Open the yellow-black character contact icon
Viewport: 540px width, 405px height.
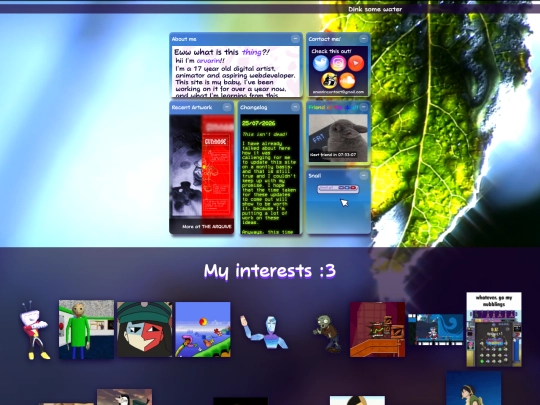pyautogui.click(x=329, y=81)
